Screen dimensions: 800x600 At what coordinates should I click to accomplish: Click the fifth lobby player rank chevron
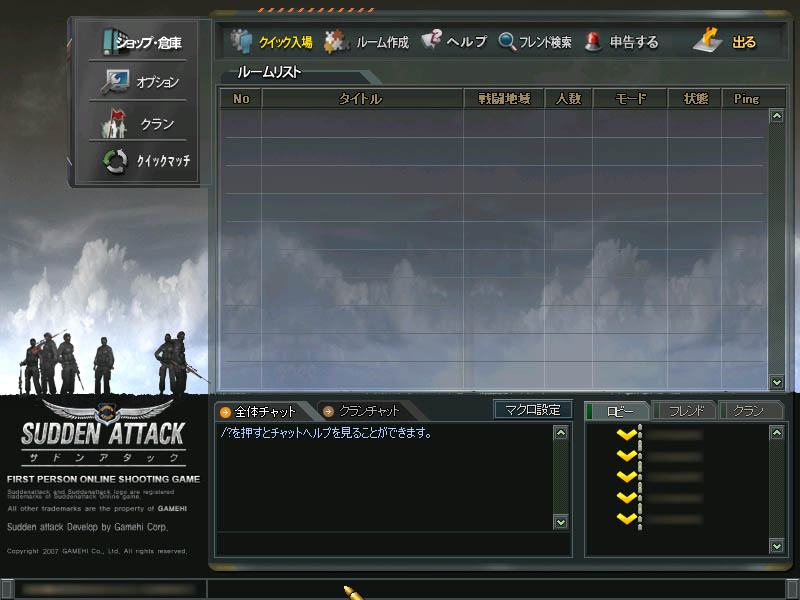click(627, 518)
